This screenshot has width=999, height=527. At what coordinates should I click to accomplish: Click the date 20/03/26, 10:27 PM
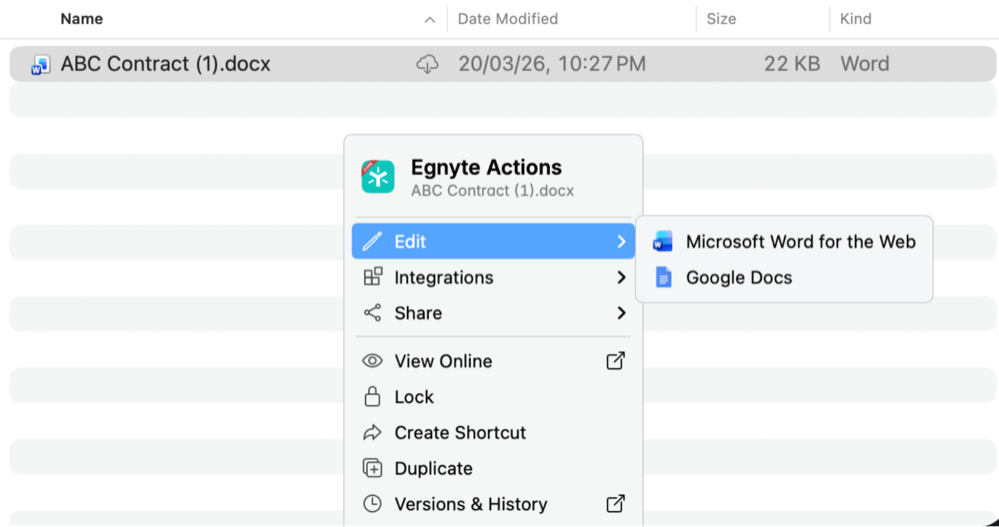point(552,64)
